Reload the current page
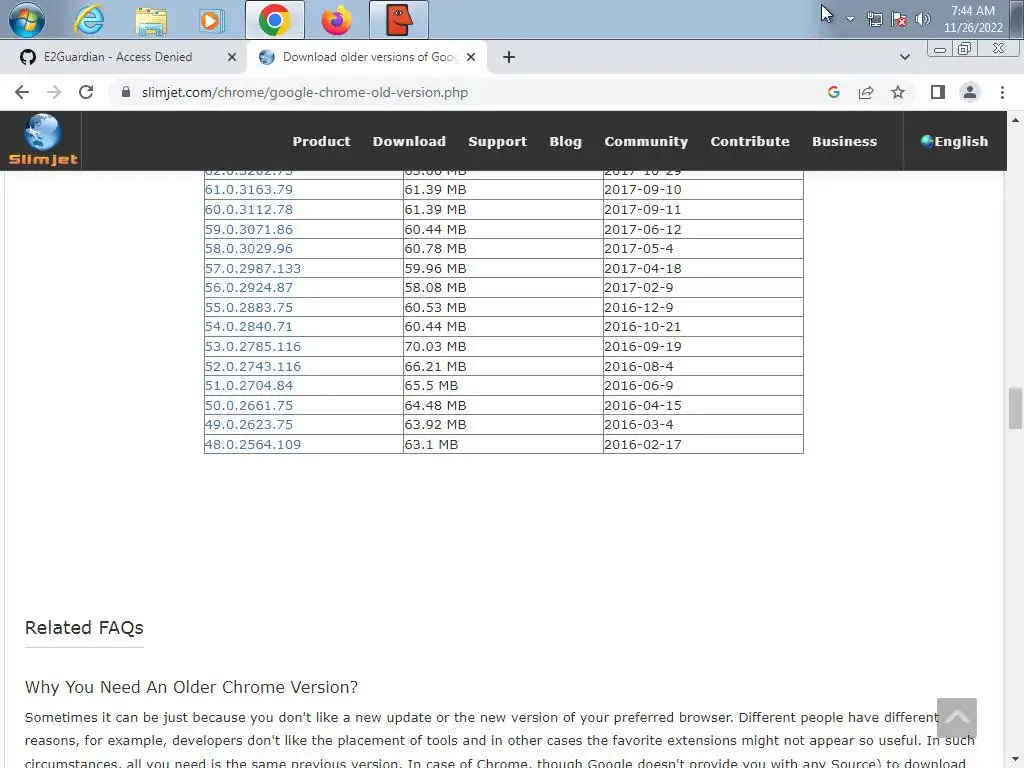1024x768 pixels. click(x=86, y=92)
